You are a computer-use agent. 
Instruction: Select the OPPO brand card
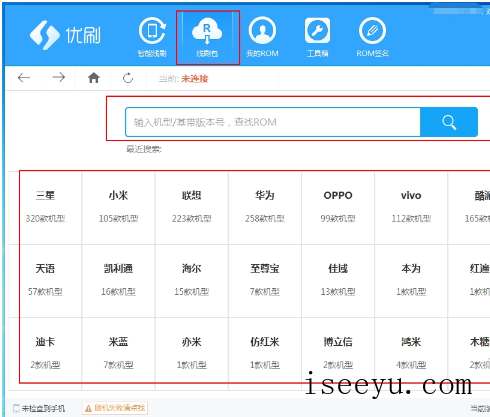point(338,208)
